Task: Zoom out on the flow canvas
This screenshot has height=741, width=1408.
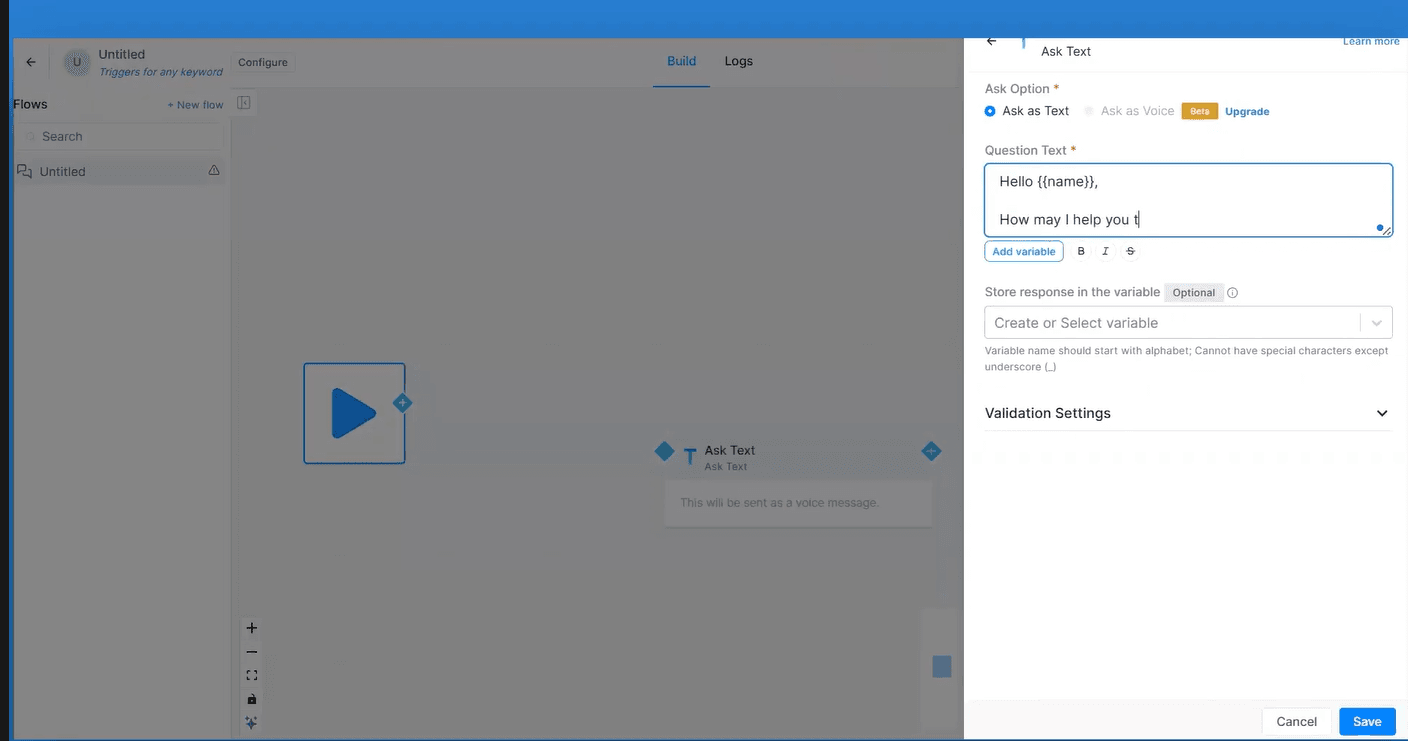Action: tap(252, 652)
